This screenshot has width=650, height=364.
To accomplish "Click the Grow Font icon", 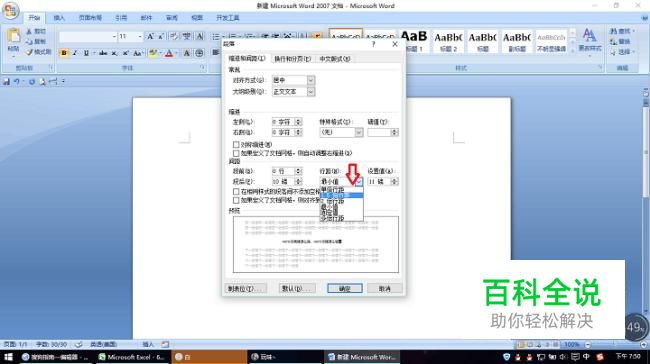I will click(150, 37).
